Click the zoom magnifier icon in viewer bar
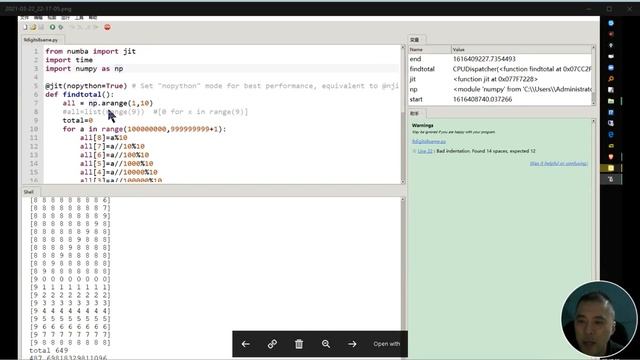The height and width of the screenshot is (360, 640). click(326, 344)
